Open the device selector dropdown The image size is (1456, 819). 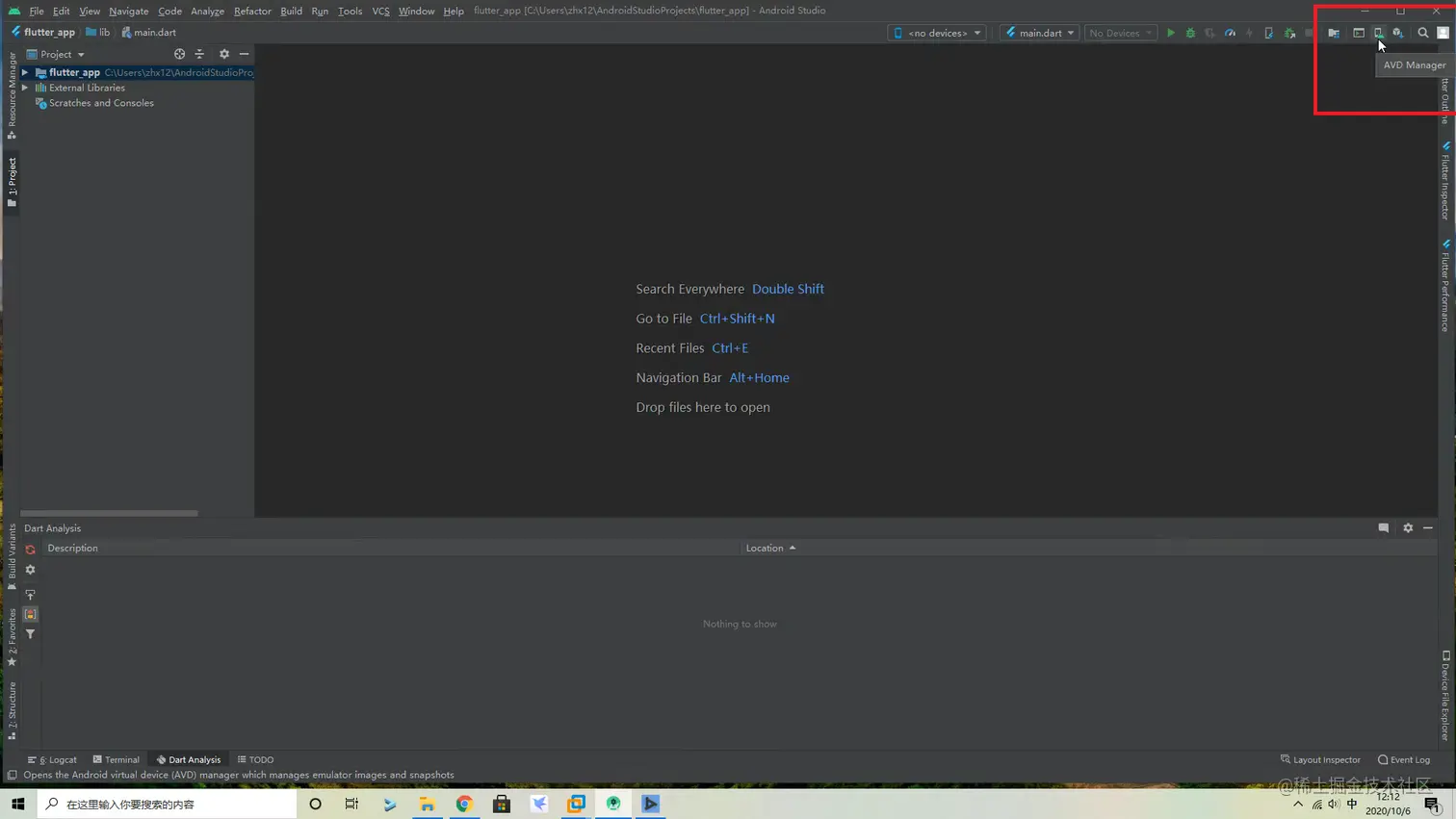937,32
